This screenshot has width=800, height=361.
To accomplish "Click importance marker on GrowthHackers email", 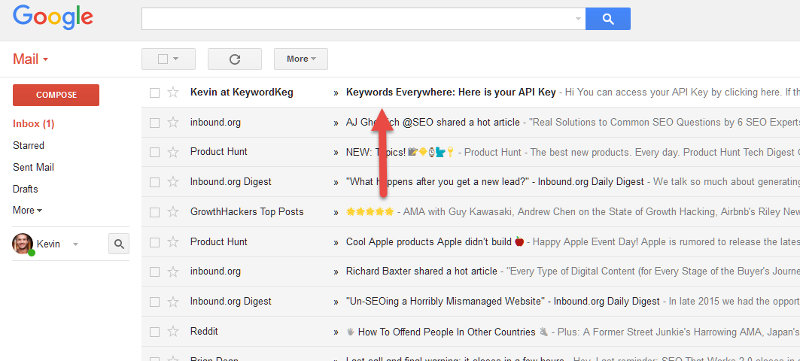I will point(336,212).
